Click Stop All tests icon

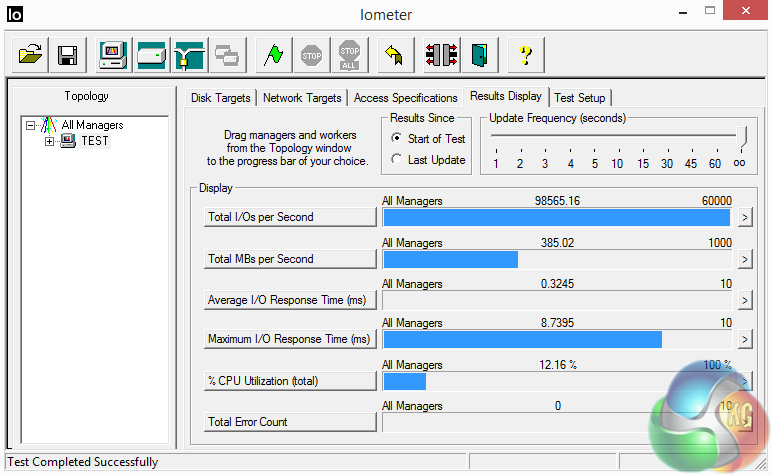[x=350, y=55]
